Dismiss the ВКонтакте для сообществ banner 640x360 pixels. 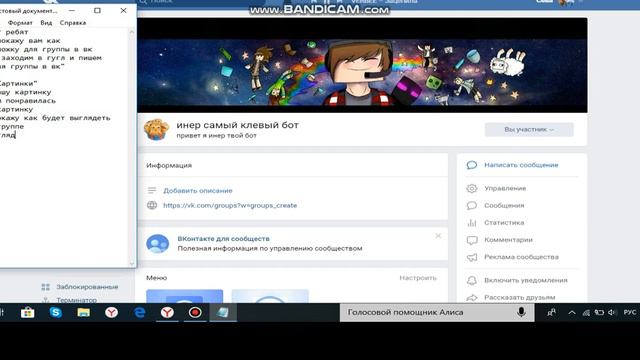pos(438,236)
